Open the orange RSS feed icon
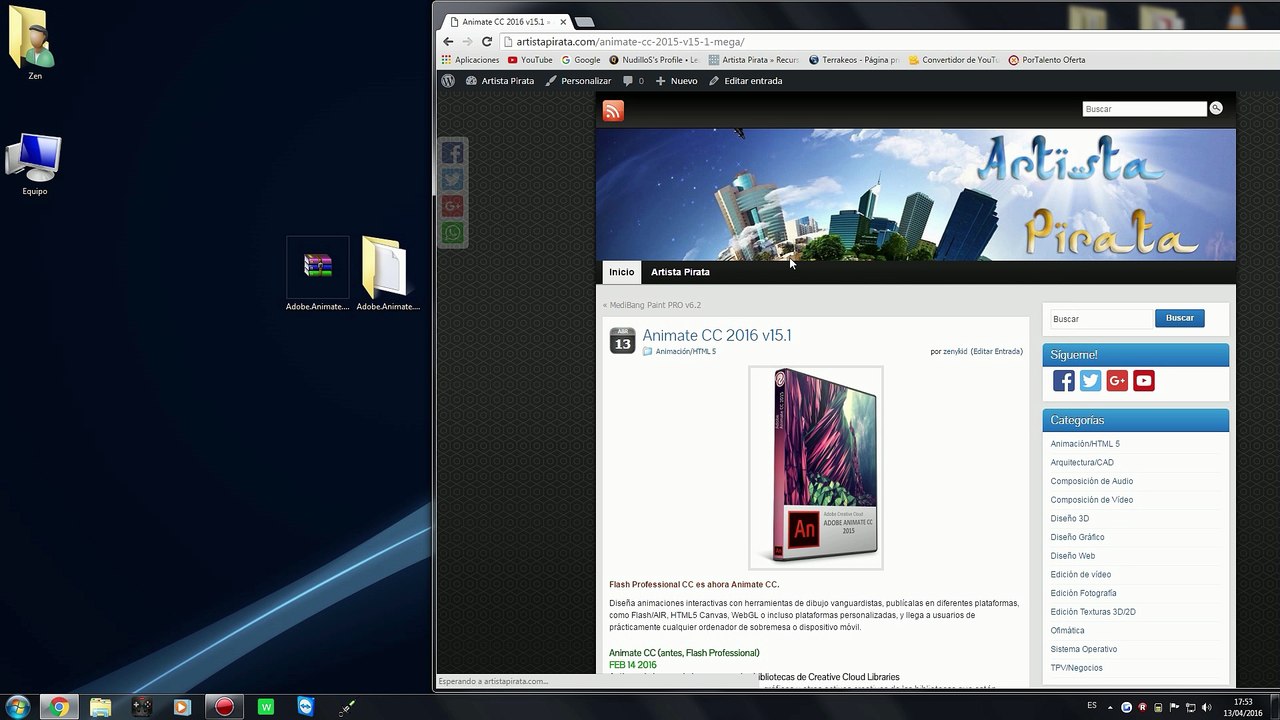Image resolution: width=1280 pixels, height=720 pixels. coord(613,111)
